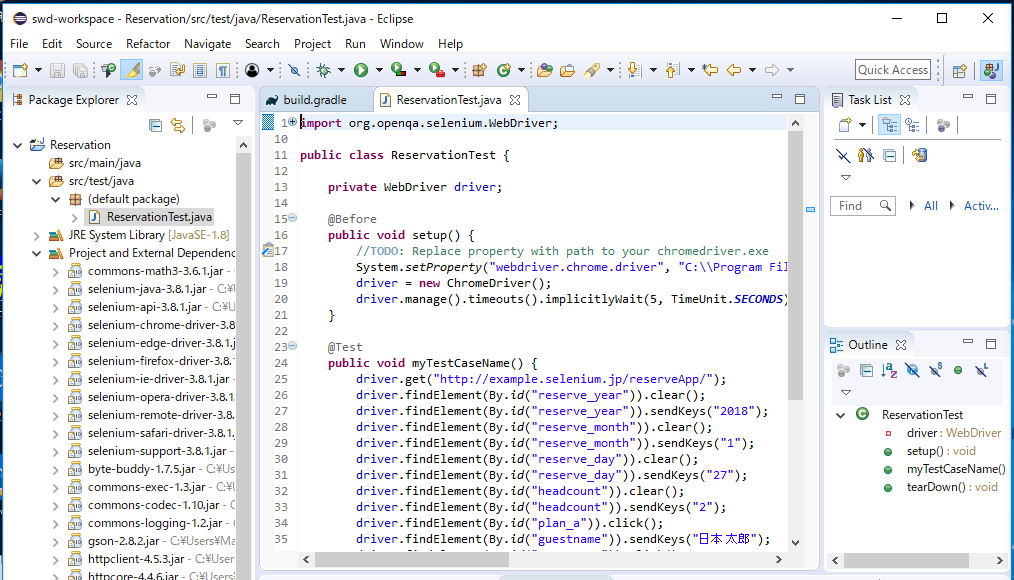Viewport: 1014px width, 580px height.
Task: Synchronize changed tasks in Task List
Action: [x=919, y=155]
